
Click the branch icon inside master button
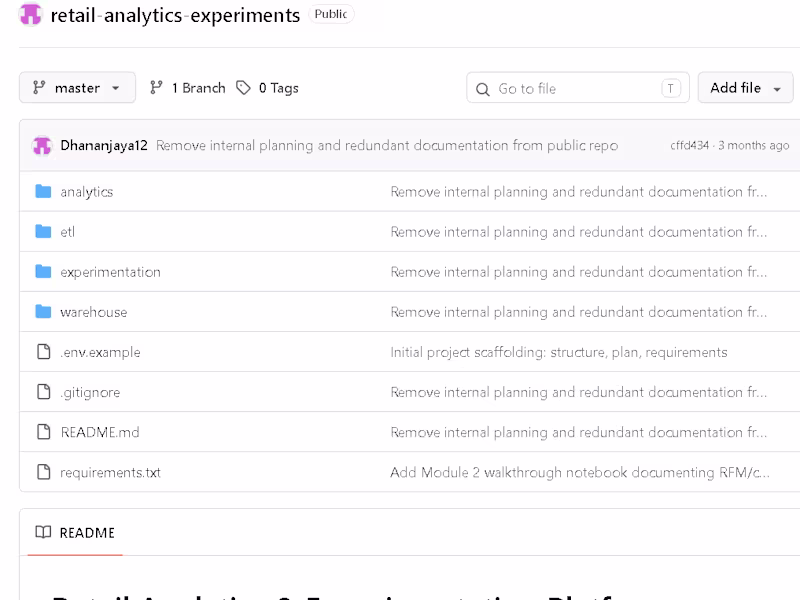(x=39, y=88)
